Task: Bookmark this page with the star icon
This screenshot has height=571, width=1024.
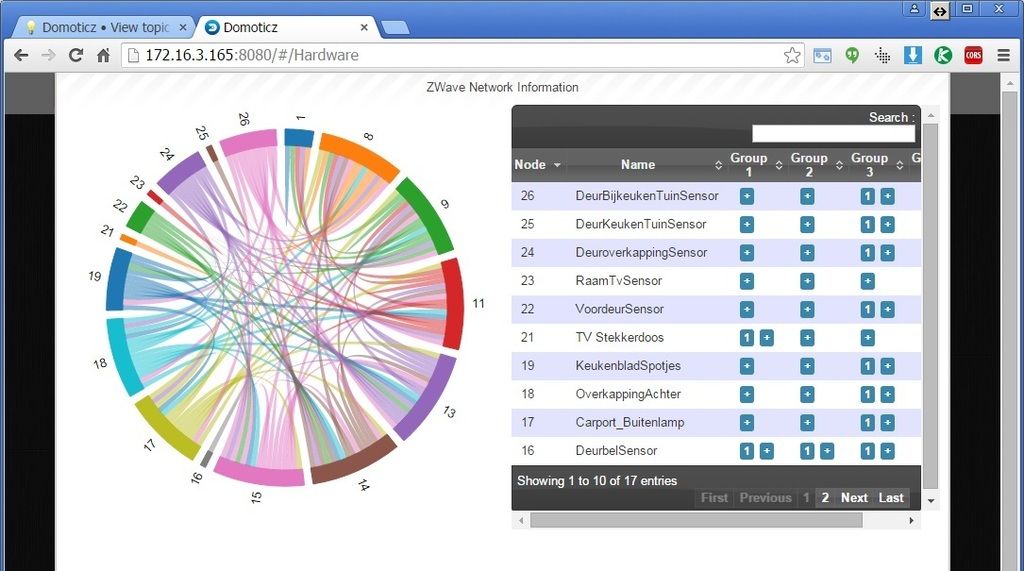Action: tap(792, 56)
